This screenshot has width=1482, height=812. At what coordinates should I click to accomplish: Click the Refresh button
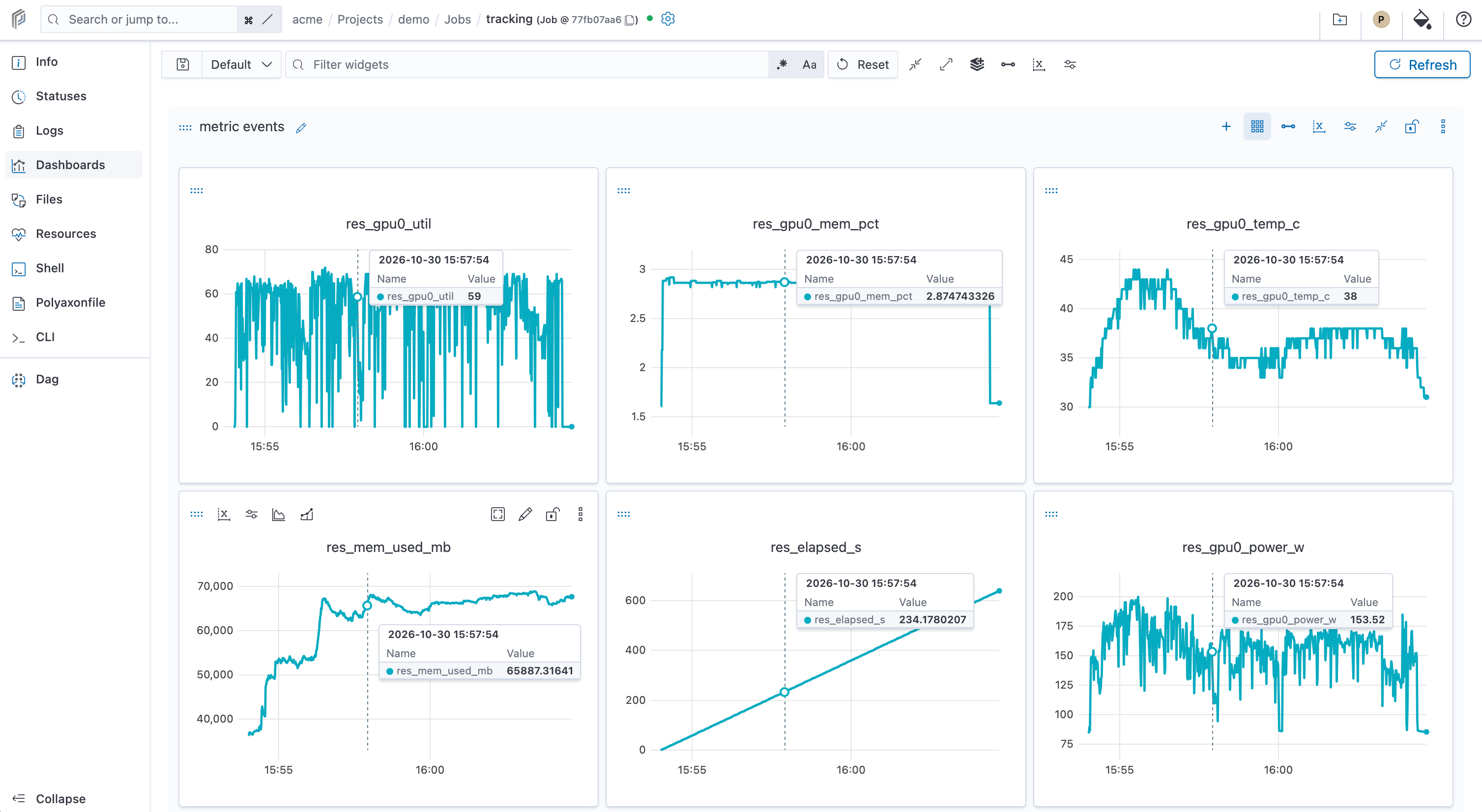[x=1422, y=64]
